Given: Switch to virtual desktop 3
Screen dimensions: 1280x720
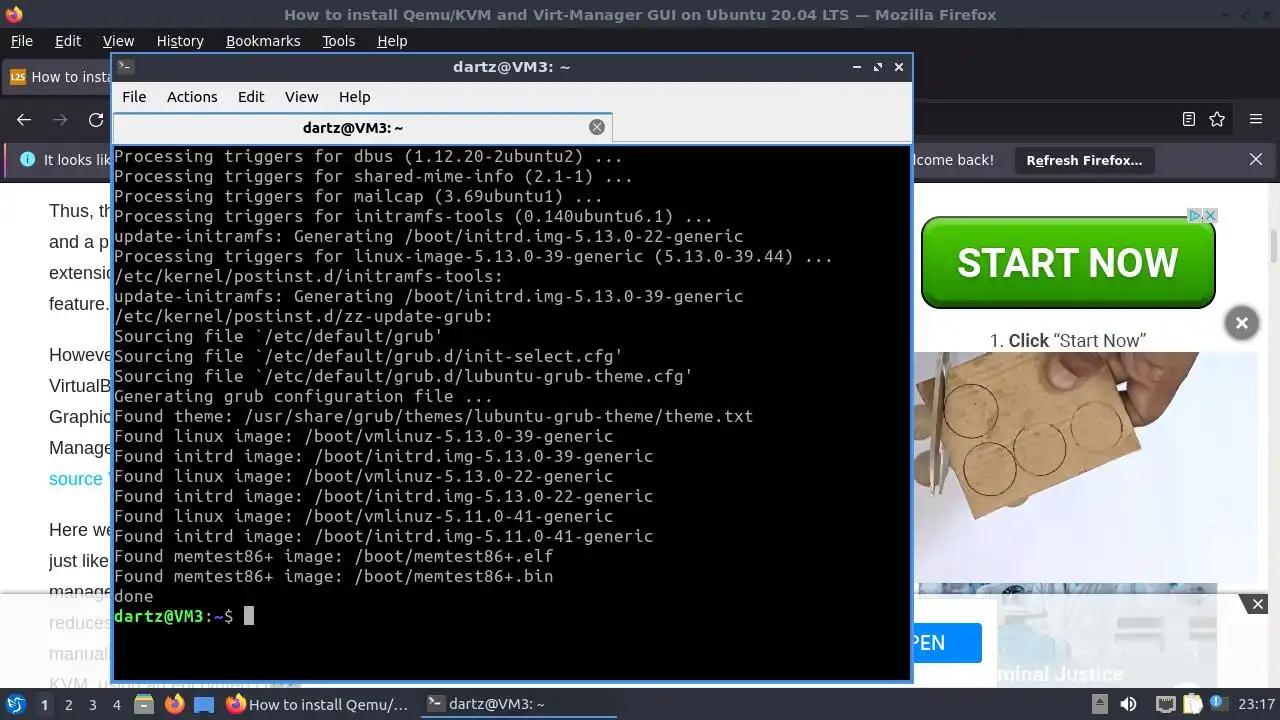Looking at the screenshot, I should 92,705.
